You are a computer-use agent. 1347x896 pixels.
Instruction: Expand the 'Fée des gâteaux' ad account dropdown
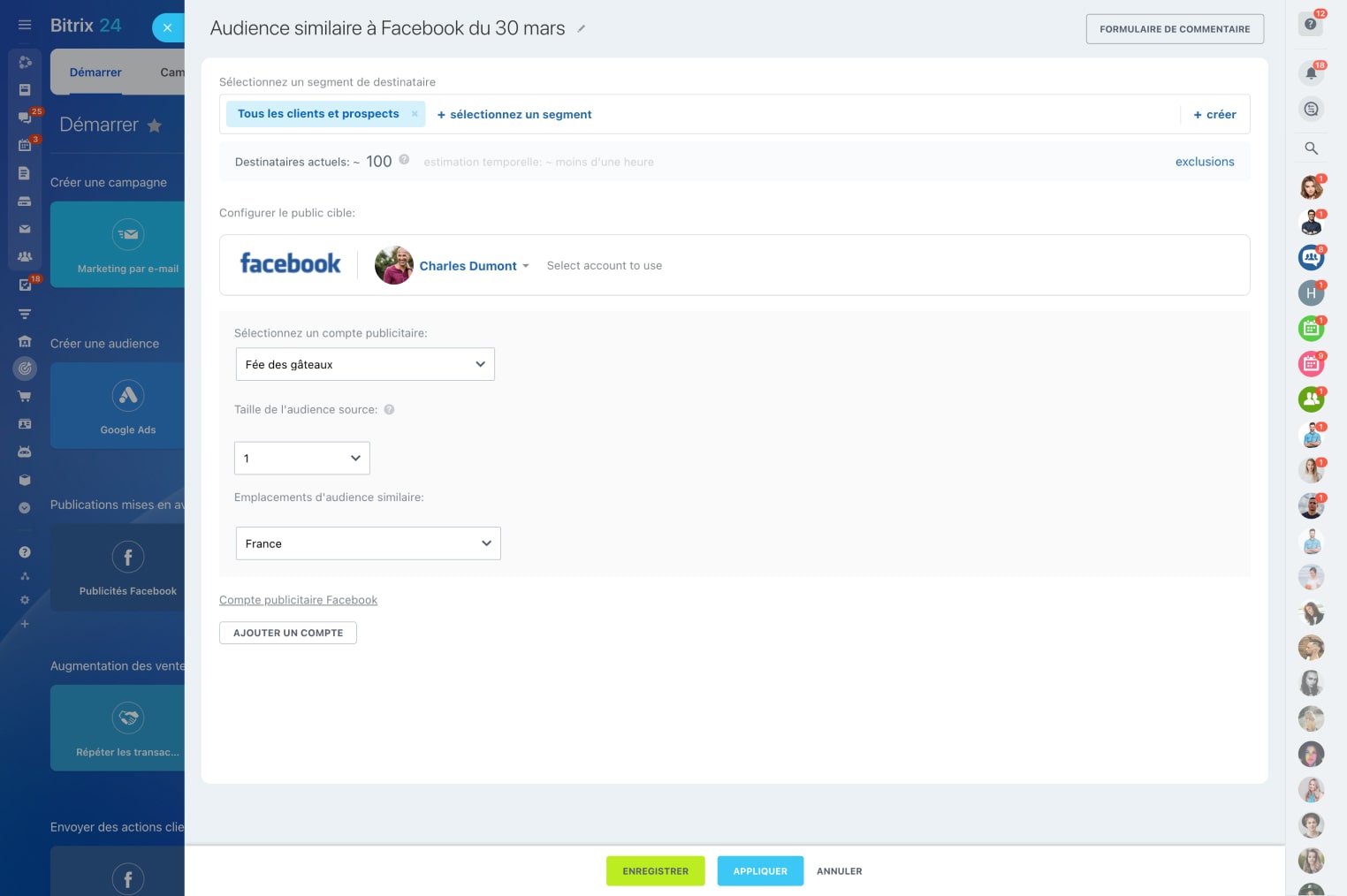point(365,364)
